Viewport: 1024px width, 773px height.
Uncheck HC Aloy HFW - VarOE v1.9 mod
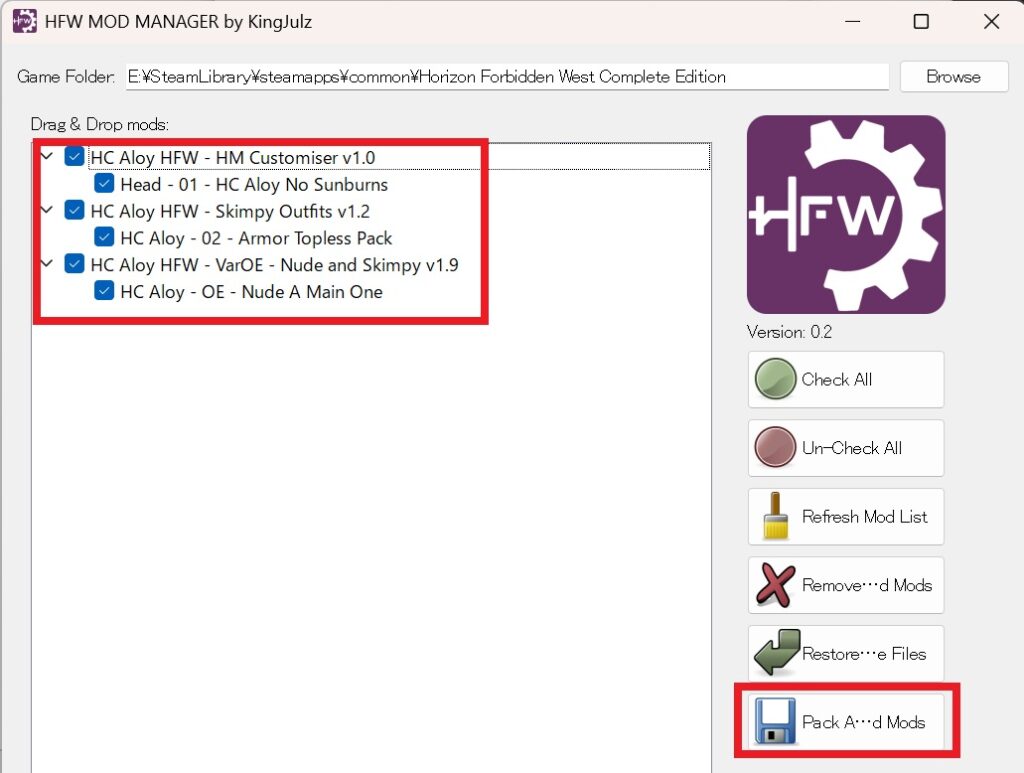click(74, 264)
